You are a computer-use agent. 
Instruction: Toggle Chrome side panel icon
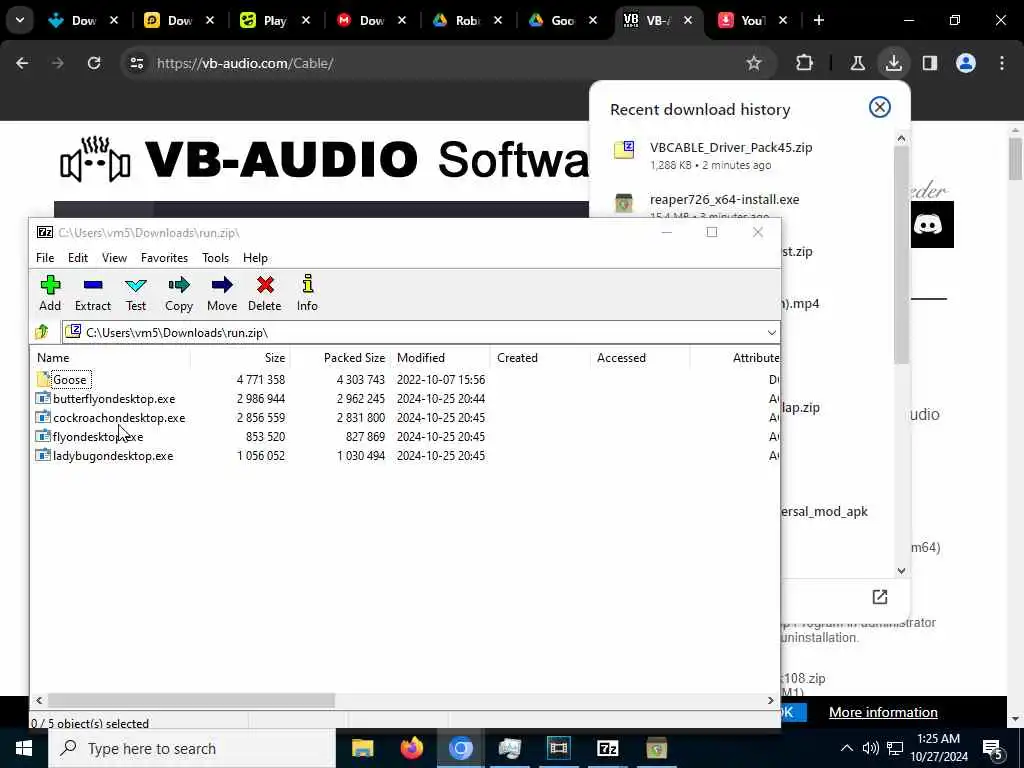[929, 63]
